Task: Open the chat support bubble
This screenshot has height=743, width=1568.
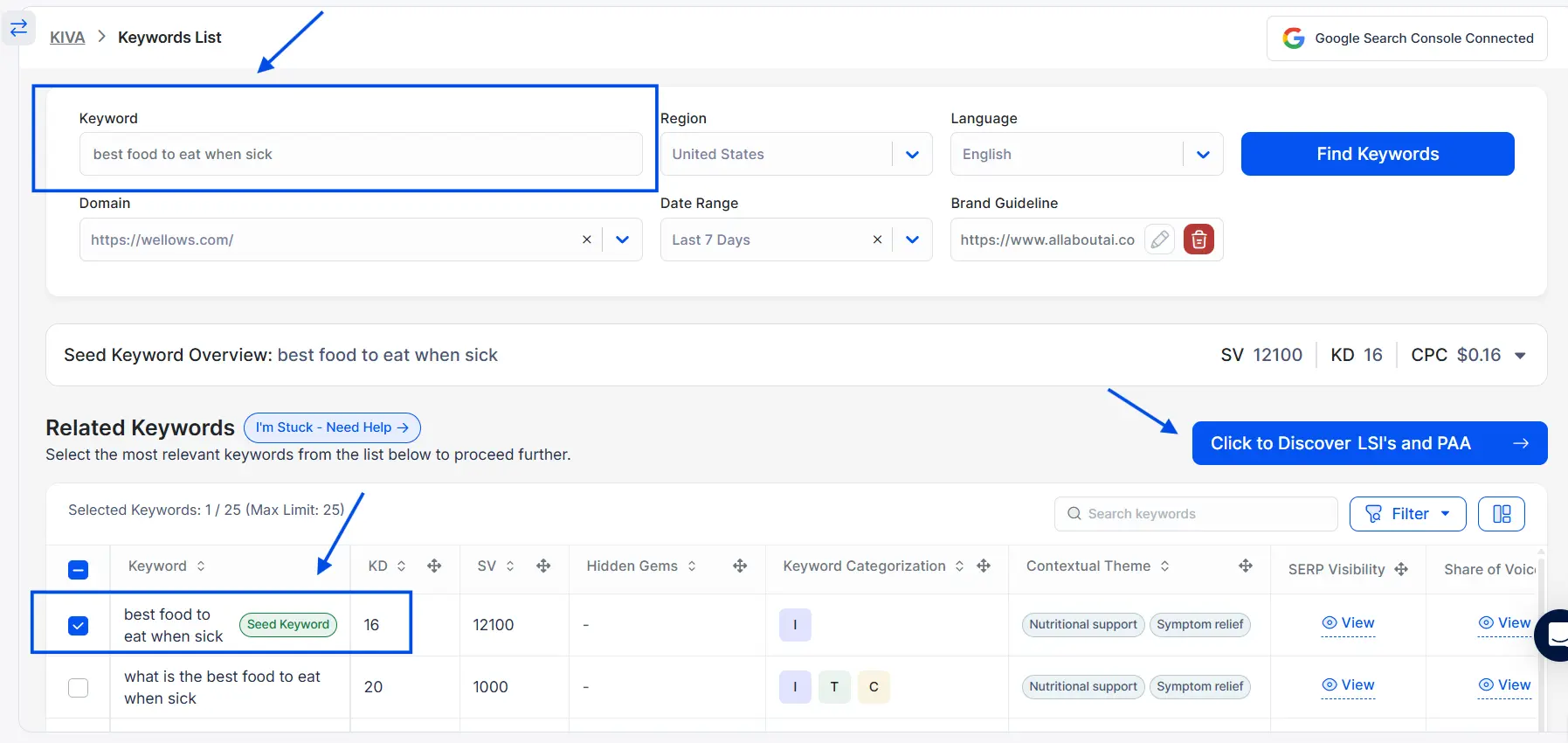Action: pos(1553,635)
